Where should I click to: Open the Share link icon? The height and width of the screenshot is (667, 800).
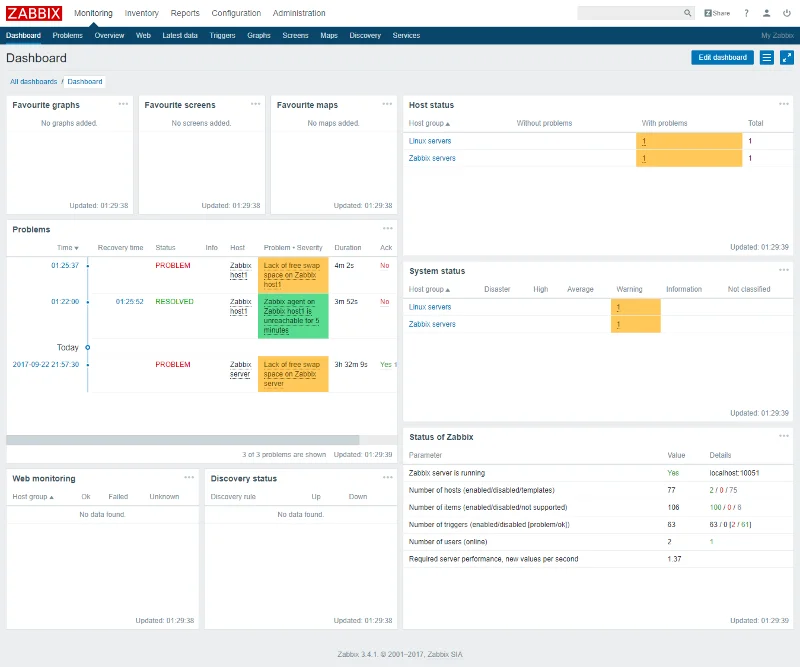click(x=717, y=13)
